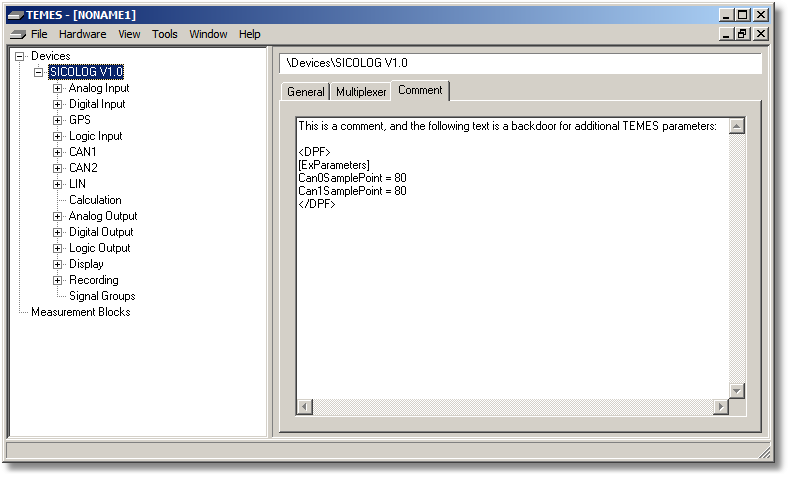Open the Window menu

pos(208,34)
